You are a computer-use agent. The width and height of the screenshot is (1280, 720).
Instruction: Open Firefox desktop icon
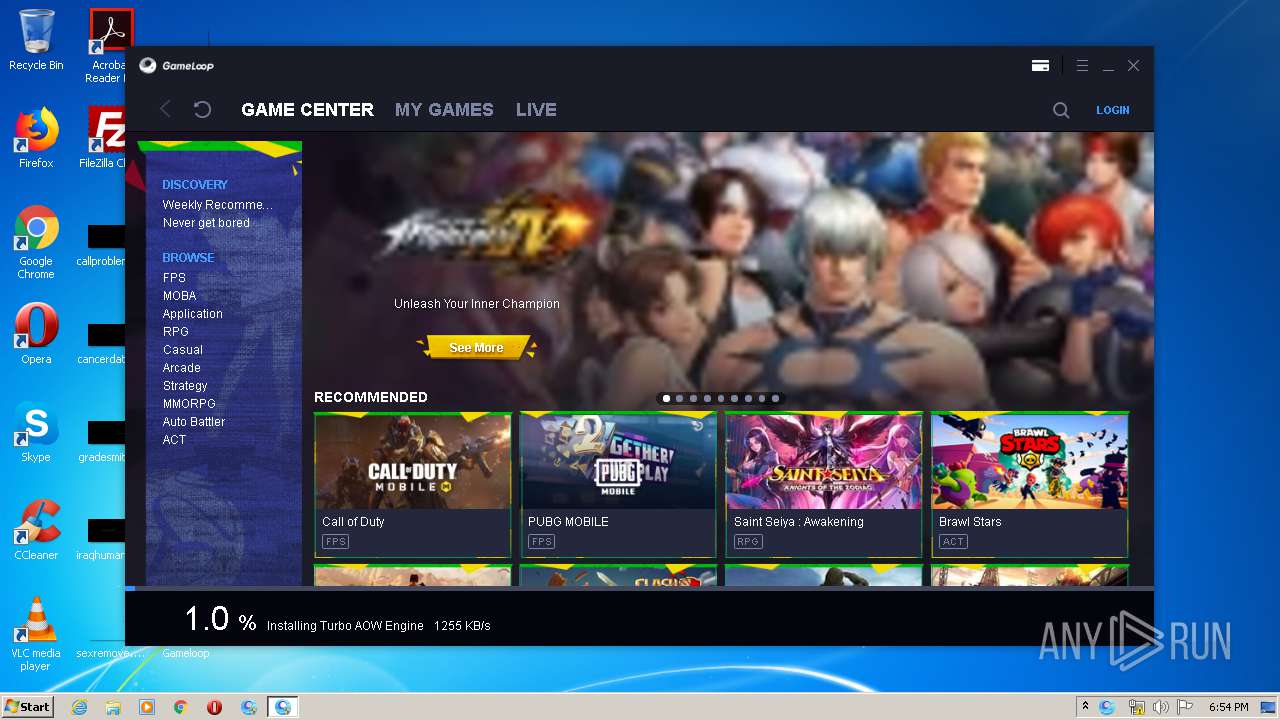pyautogui.click(x=36, y=138)
